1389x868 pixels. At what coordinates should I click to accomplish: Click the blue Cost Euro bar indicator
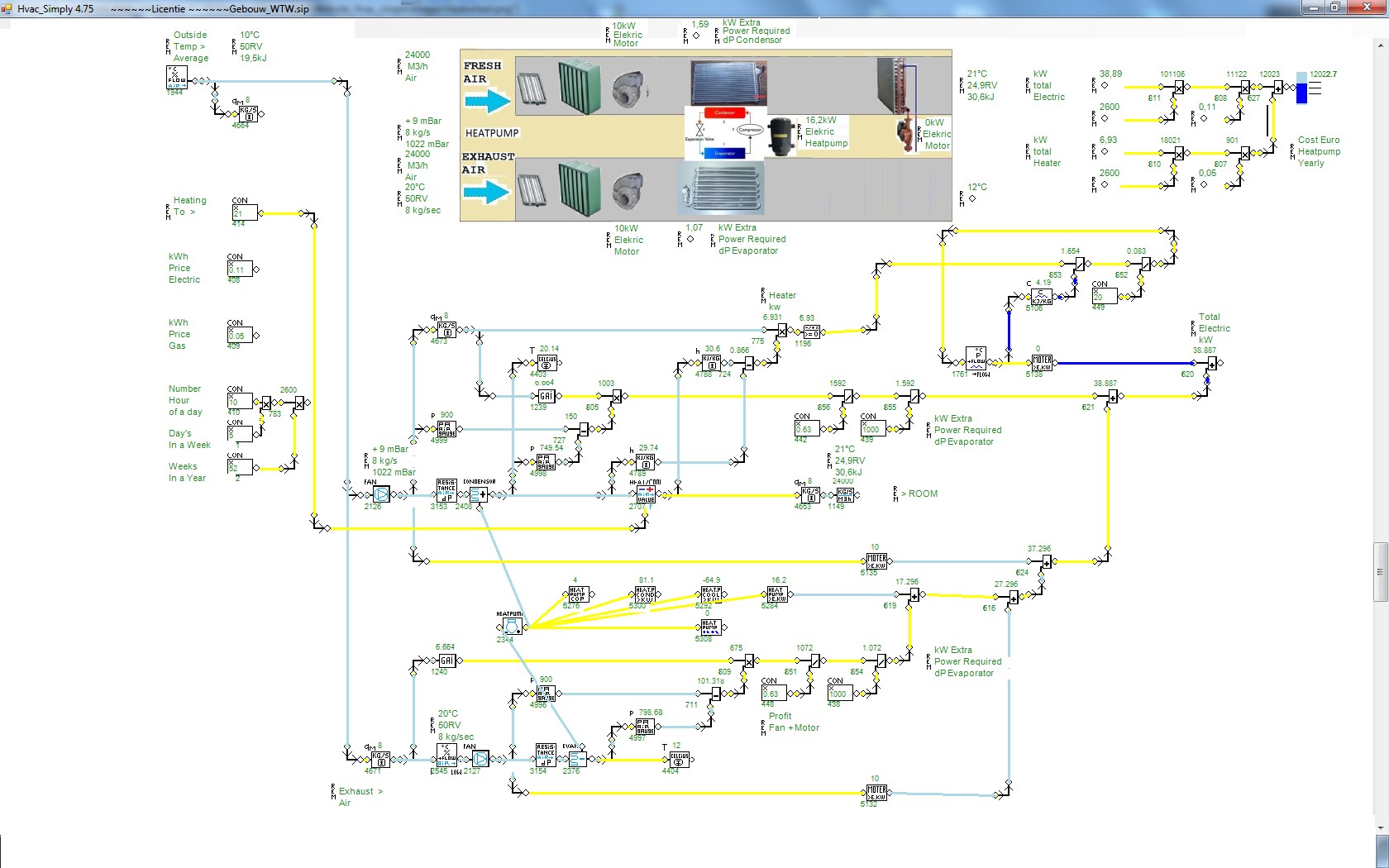[x=1301, y=88]
